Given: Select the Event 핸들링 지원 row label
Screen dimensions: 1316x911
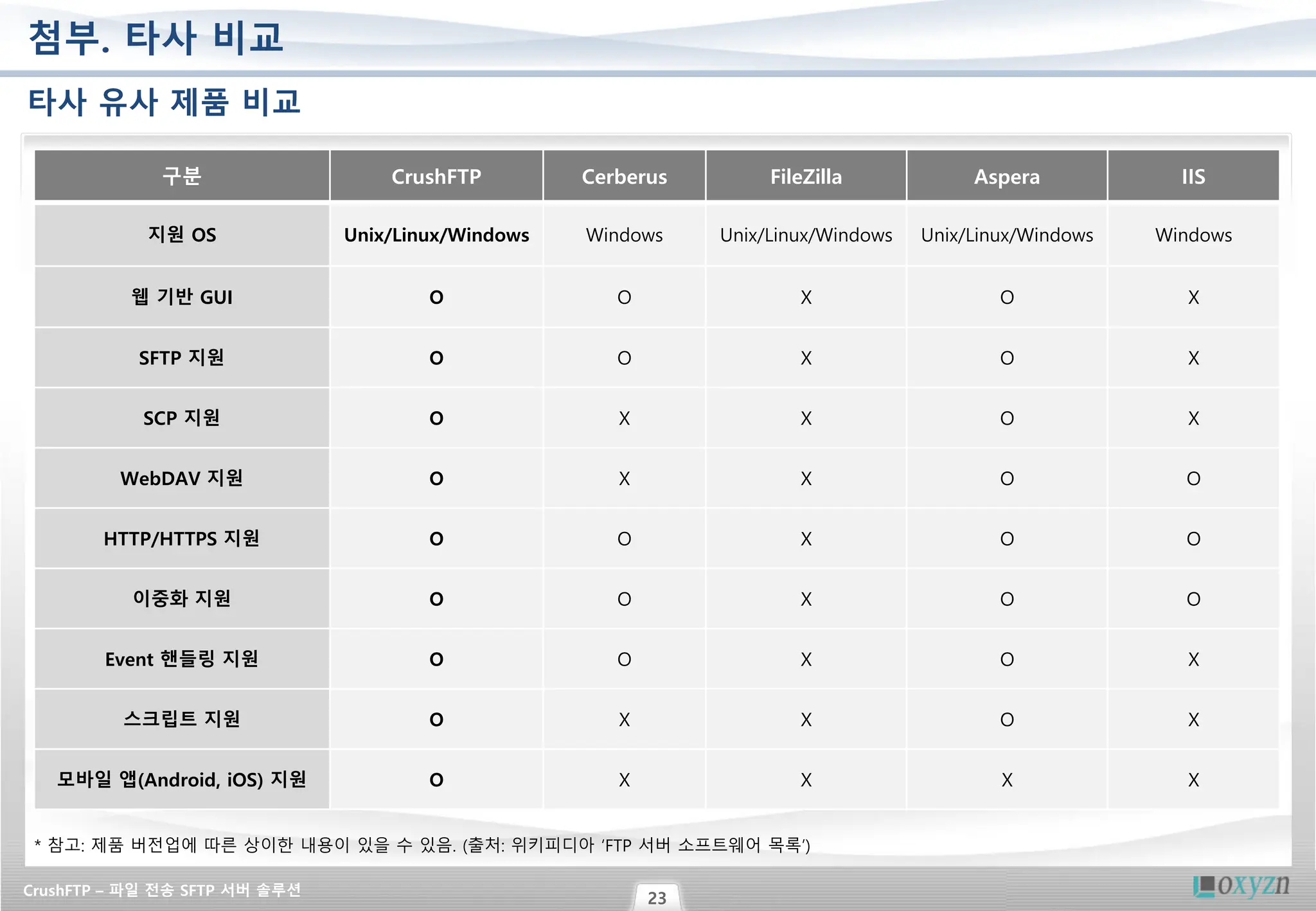Looking at the screenshot, I should [x=182, y=659].
